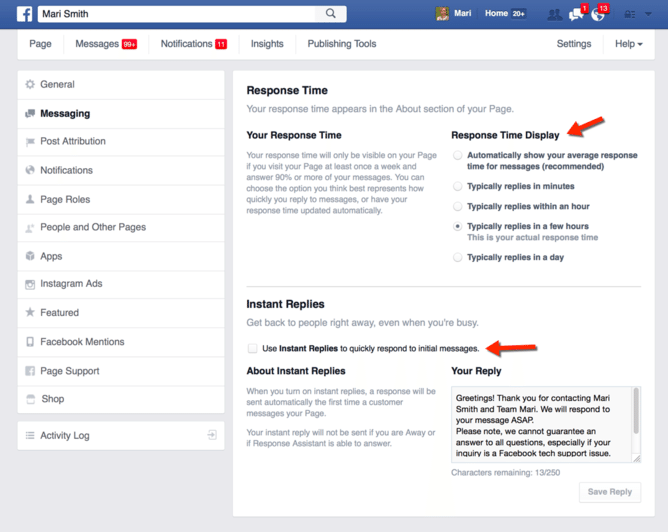Open People and Other Pages settings
668x532 pixels.
(121, 228)
